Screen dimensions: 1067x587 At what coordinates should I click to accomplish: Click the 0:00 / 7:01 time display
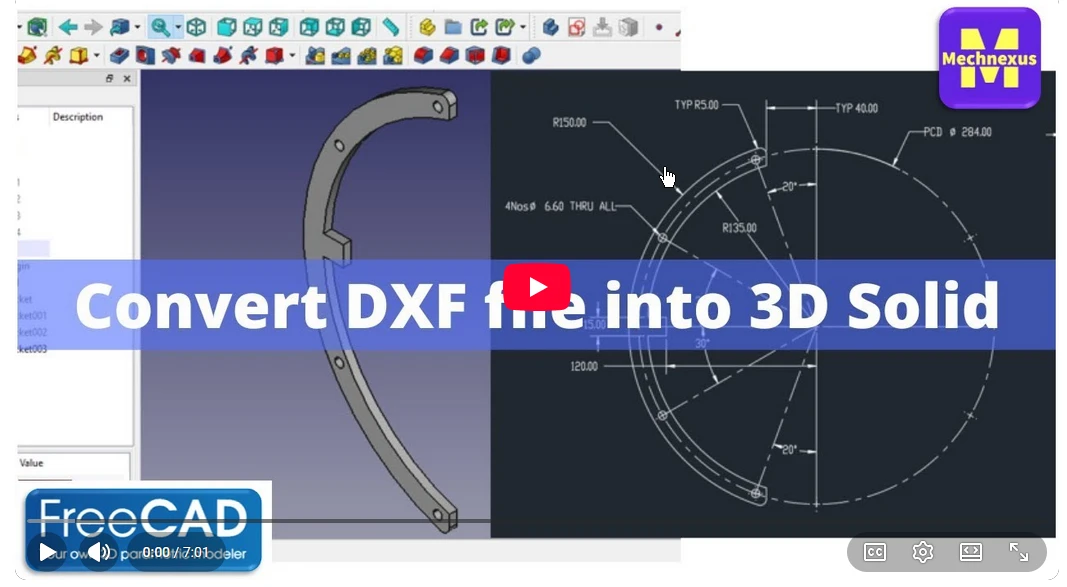176,552
